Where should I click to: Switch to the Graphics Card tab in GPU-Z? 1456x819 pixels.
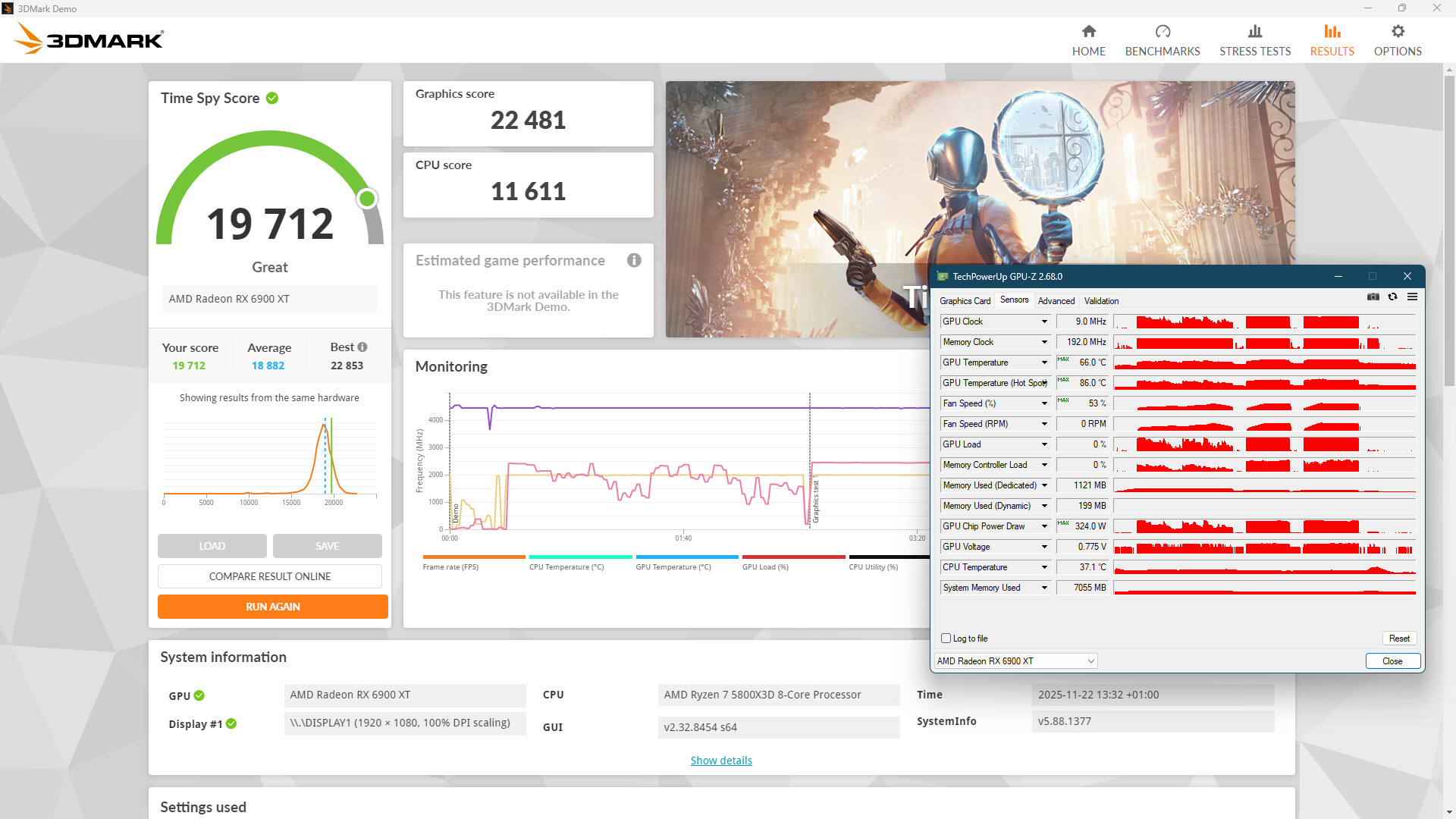pyautogui.click(x=965, y=301)
